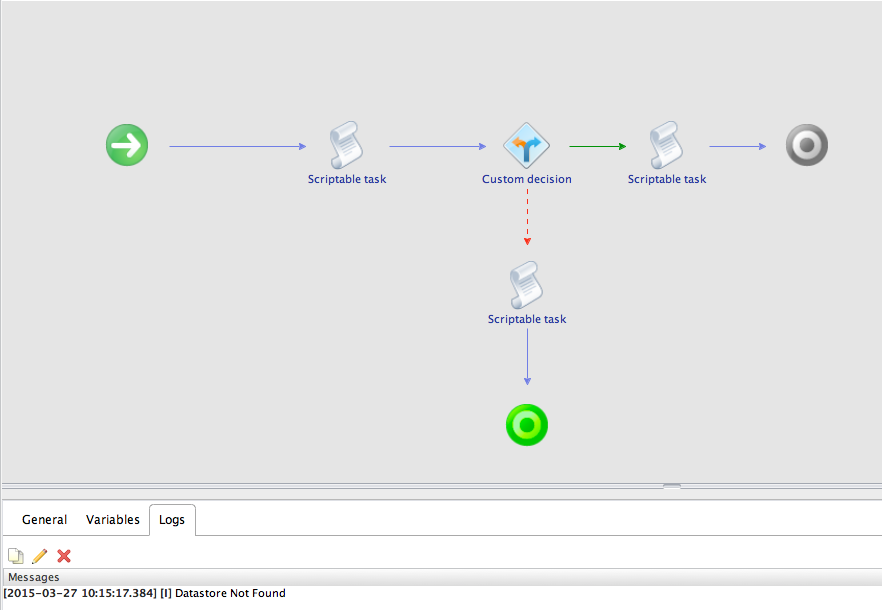
Task: Select the red dashed arrow below decision
Action: (x=527, y=217)
